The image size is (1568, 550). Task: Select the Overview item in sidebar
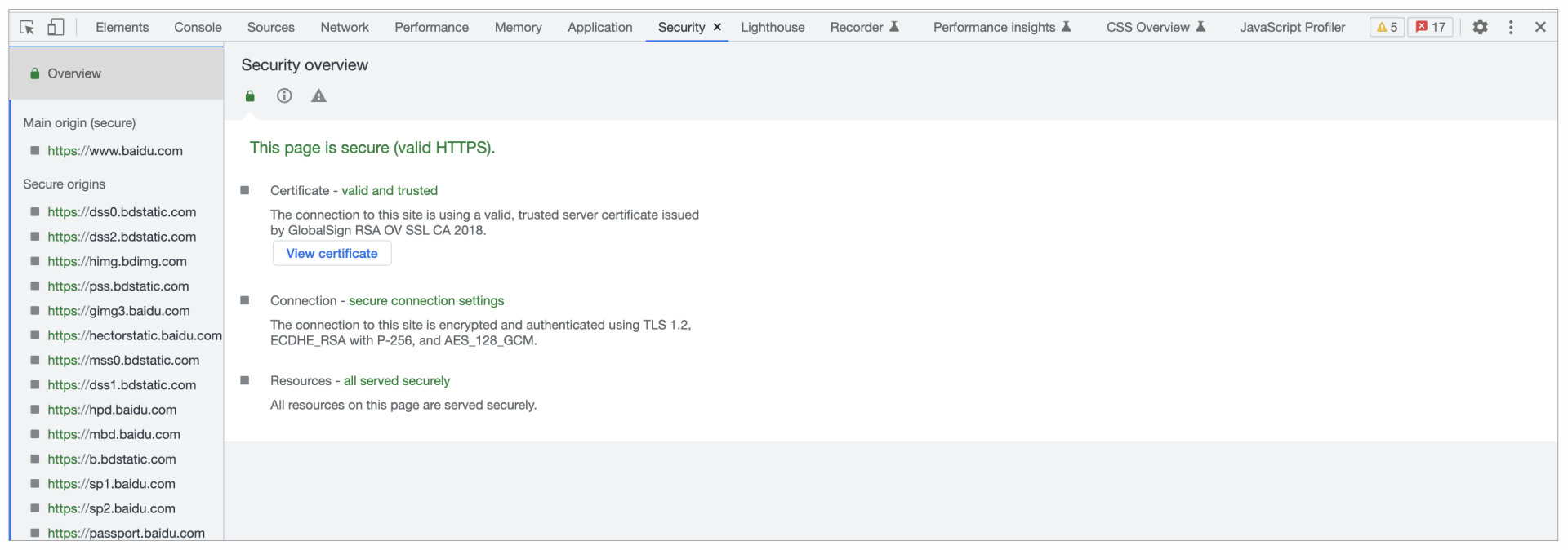coord(74,73)
